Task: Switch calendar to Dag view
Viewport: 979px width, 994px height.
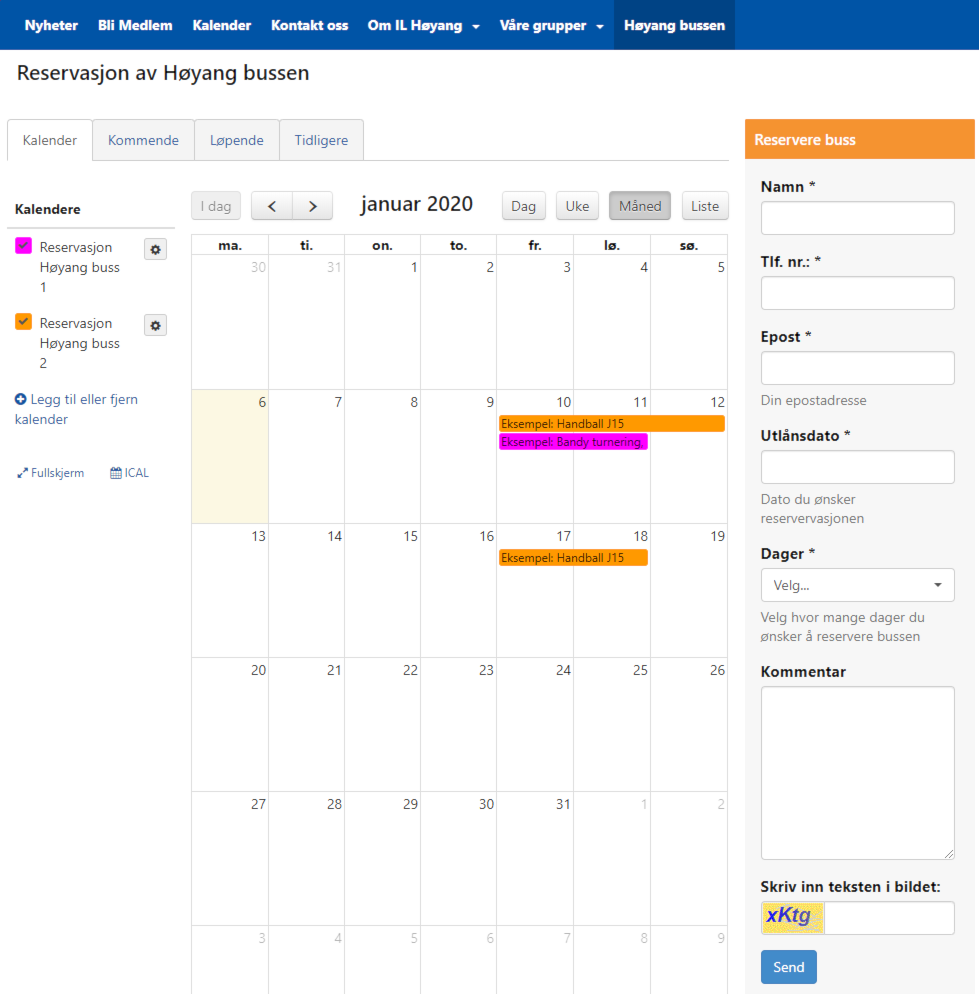Action: [x=524, y=206]
